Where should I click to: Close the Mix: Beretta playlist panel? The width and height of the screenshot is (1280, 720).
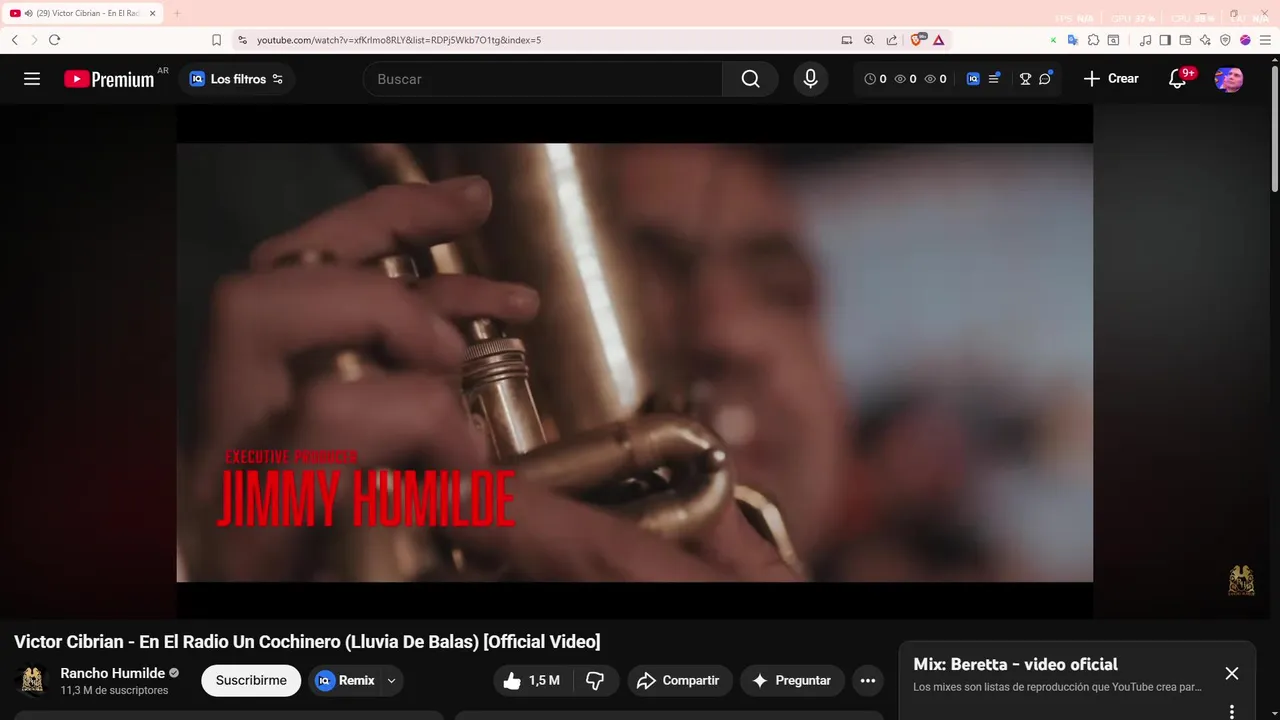pos(1232,674)
